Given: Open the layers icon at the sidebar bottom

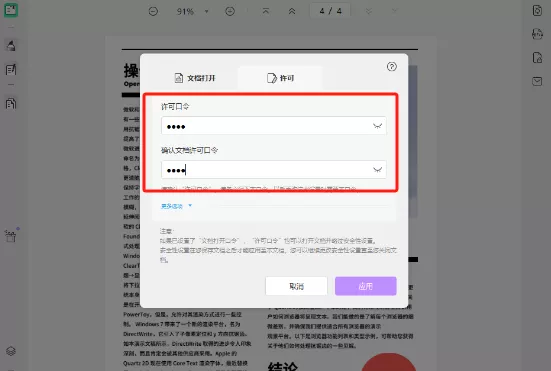Looking at the screenshot, I should click(11, 351).
